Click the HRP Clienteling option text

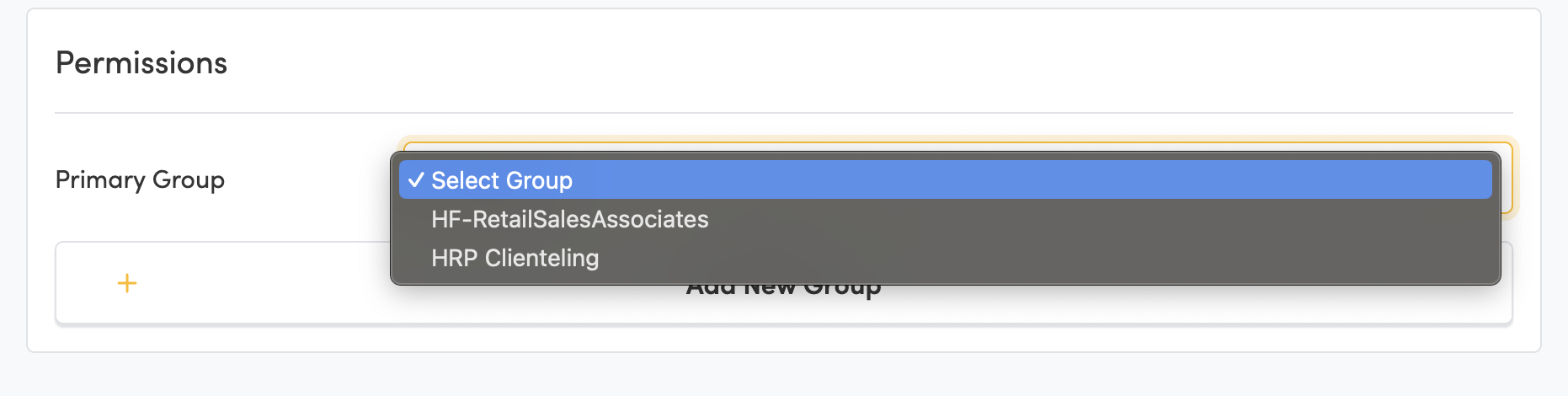515,258
